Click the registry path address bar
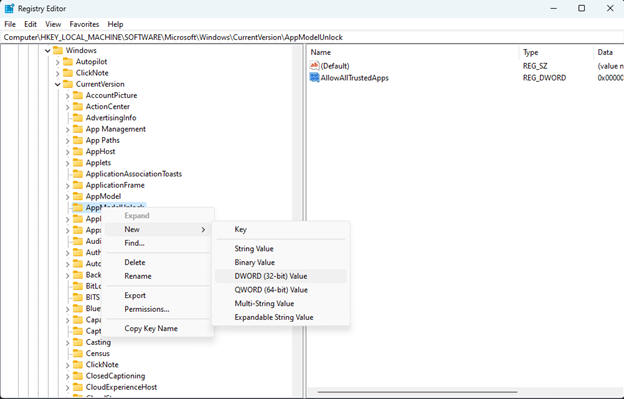Image resolution: width=624 pixels, height=399 pixels. coord(312,37)
